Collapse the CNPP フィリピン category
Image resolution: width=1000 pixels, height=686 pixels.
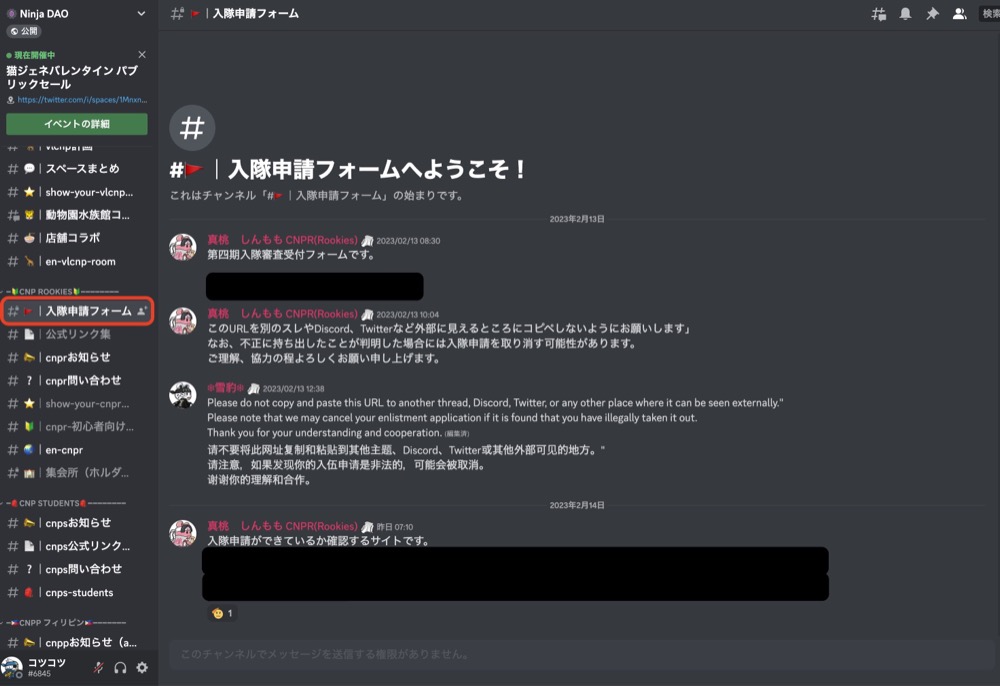pos(65,622)
